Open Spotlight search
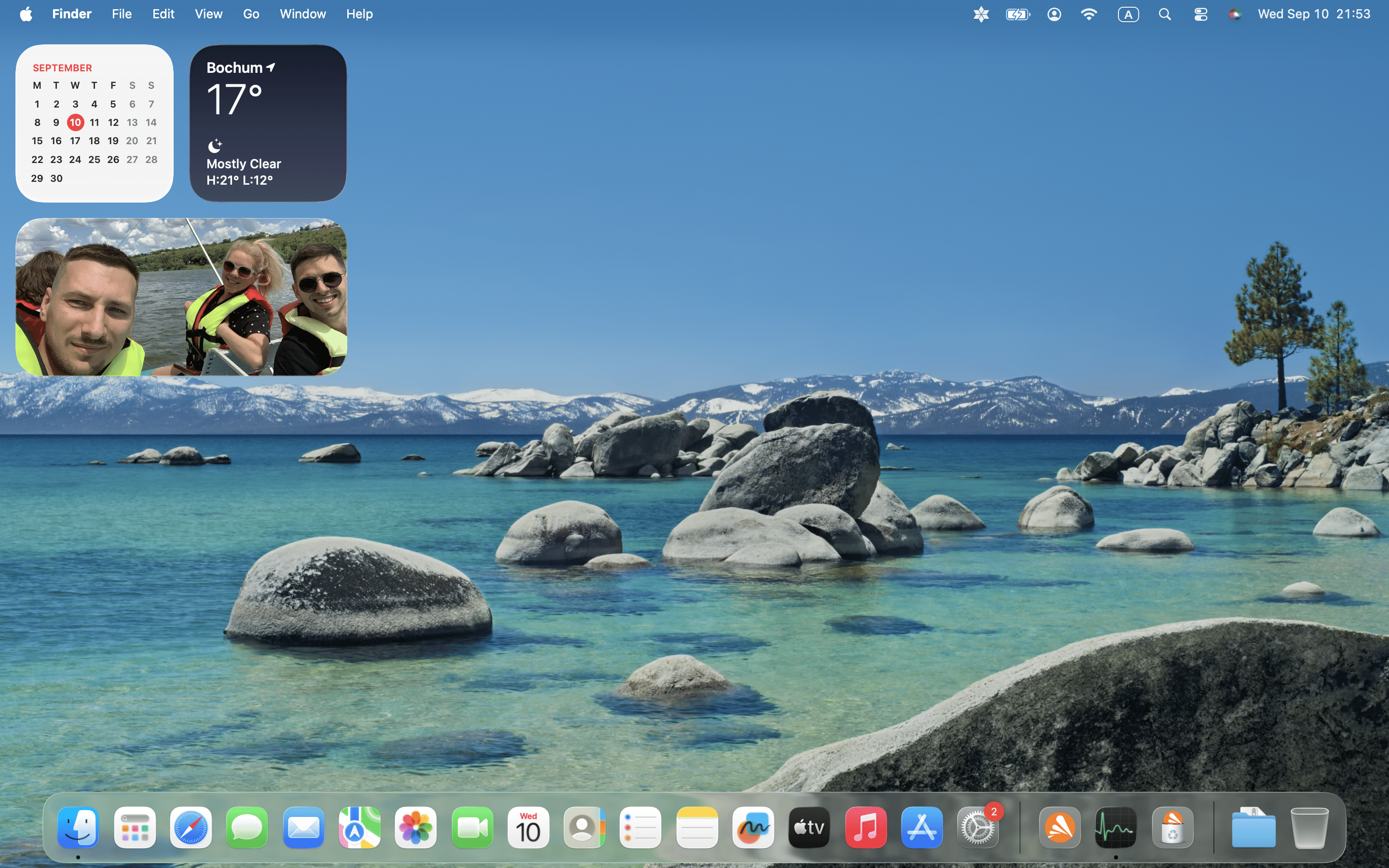The width and height of the screenshot is (1389, 868). click(x=1165, y=14)
